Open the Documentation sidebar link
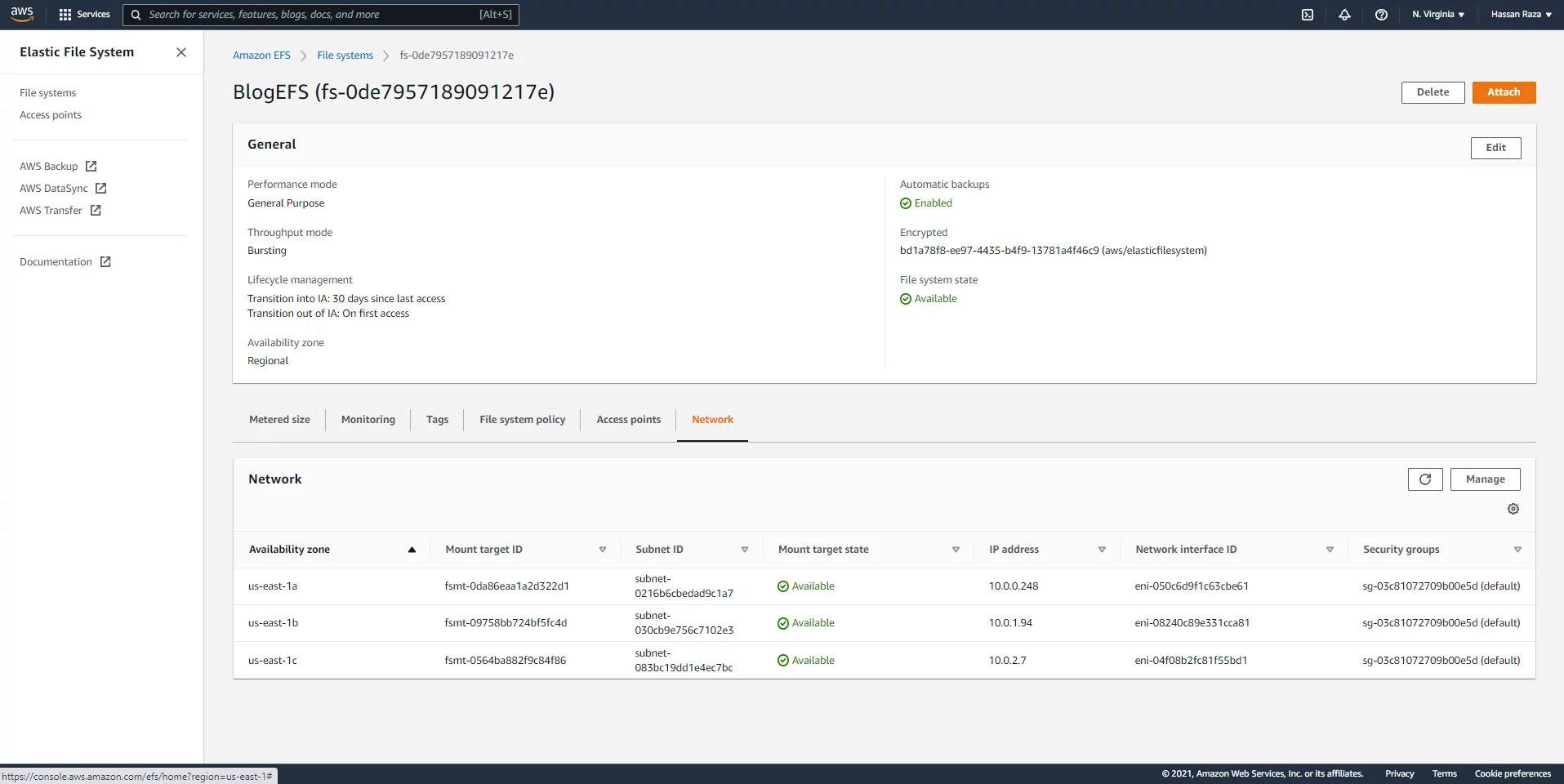This screenshot has height=784, width=1564. coord(56,262)
